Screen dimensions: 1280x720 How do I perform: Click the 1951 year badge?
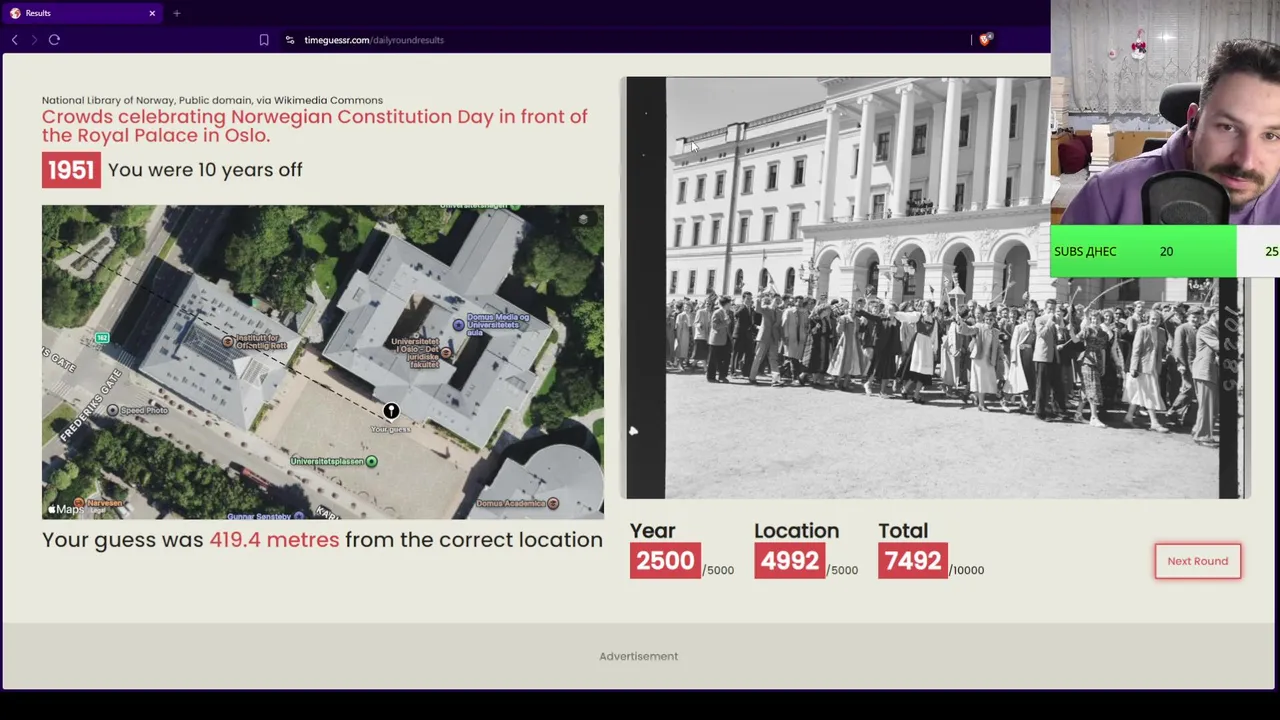point(71,170)
